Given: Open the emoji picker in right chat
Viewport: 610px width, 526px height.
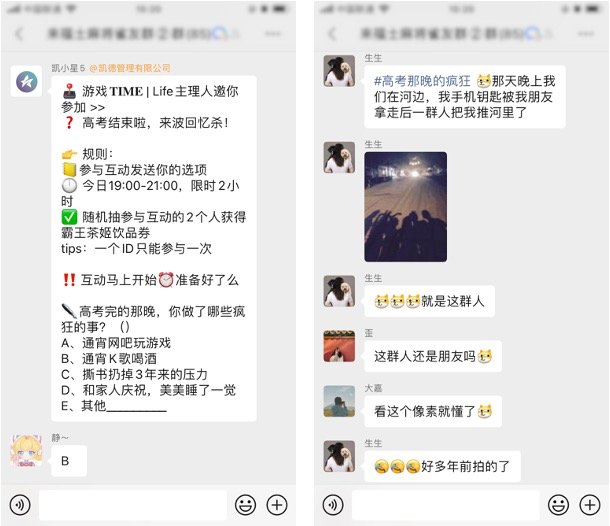Looking at the screenshot, I should coord(559,505).
